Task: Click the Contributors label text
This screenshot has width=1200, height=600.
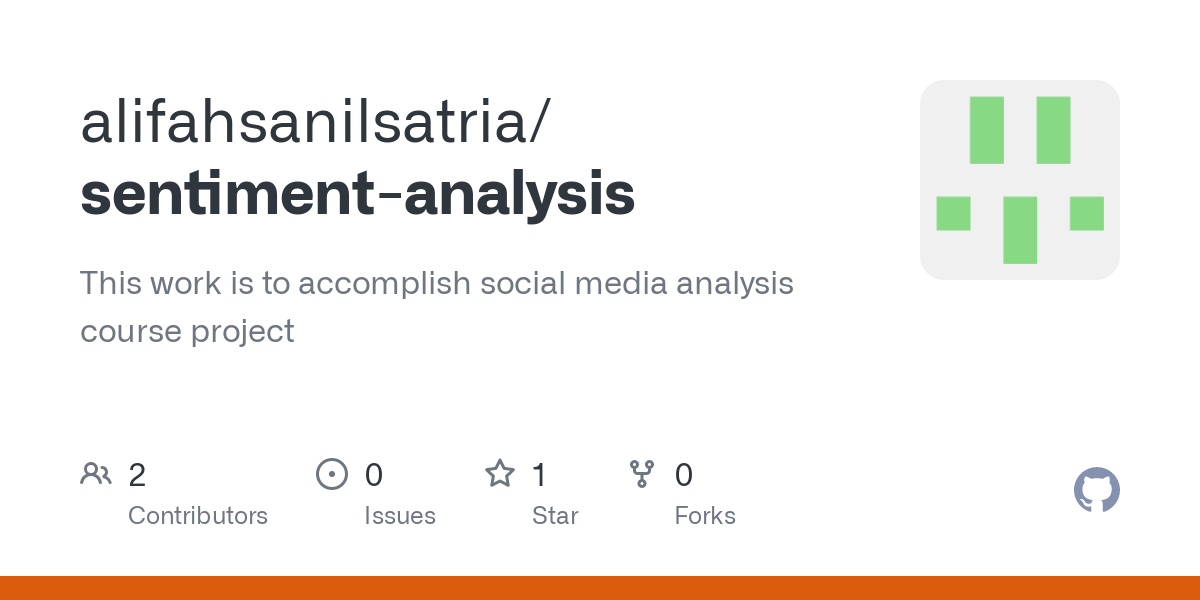Action: 198,516
